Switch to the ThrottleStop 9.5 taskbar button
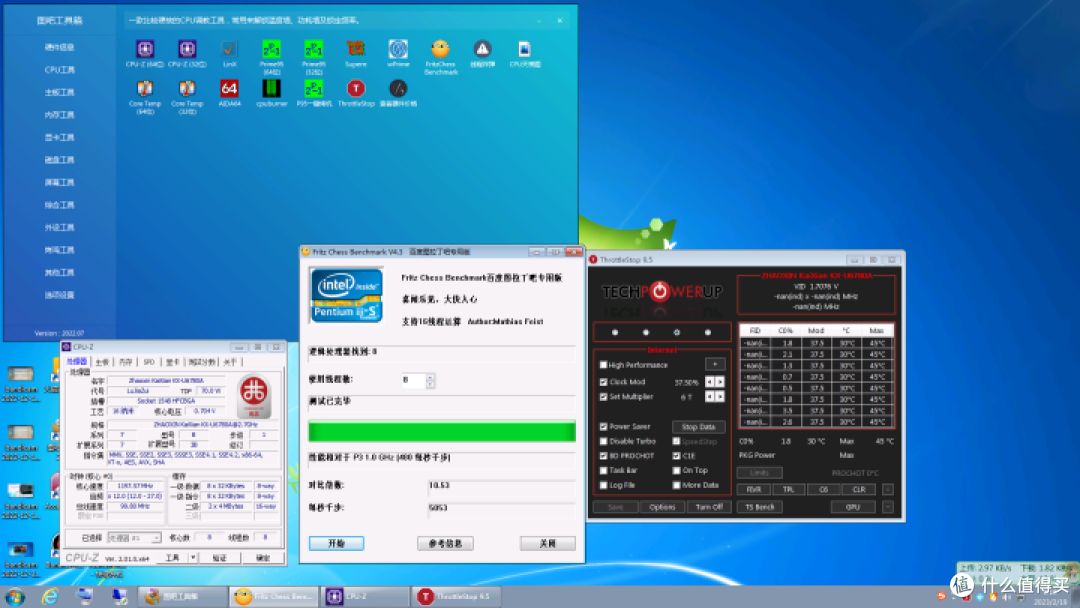 (x=456, y=596)
